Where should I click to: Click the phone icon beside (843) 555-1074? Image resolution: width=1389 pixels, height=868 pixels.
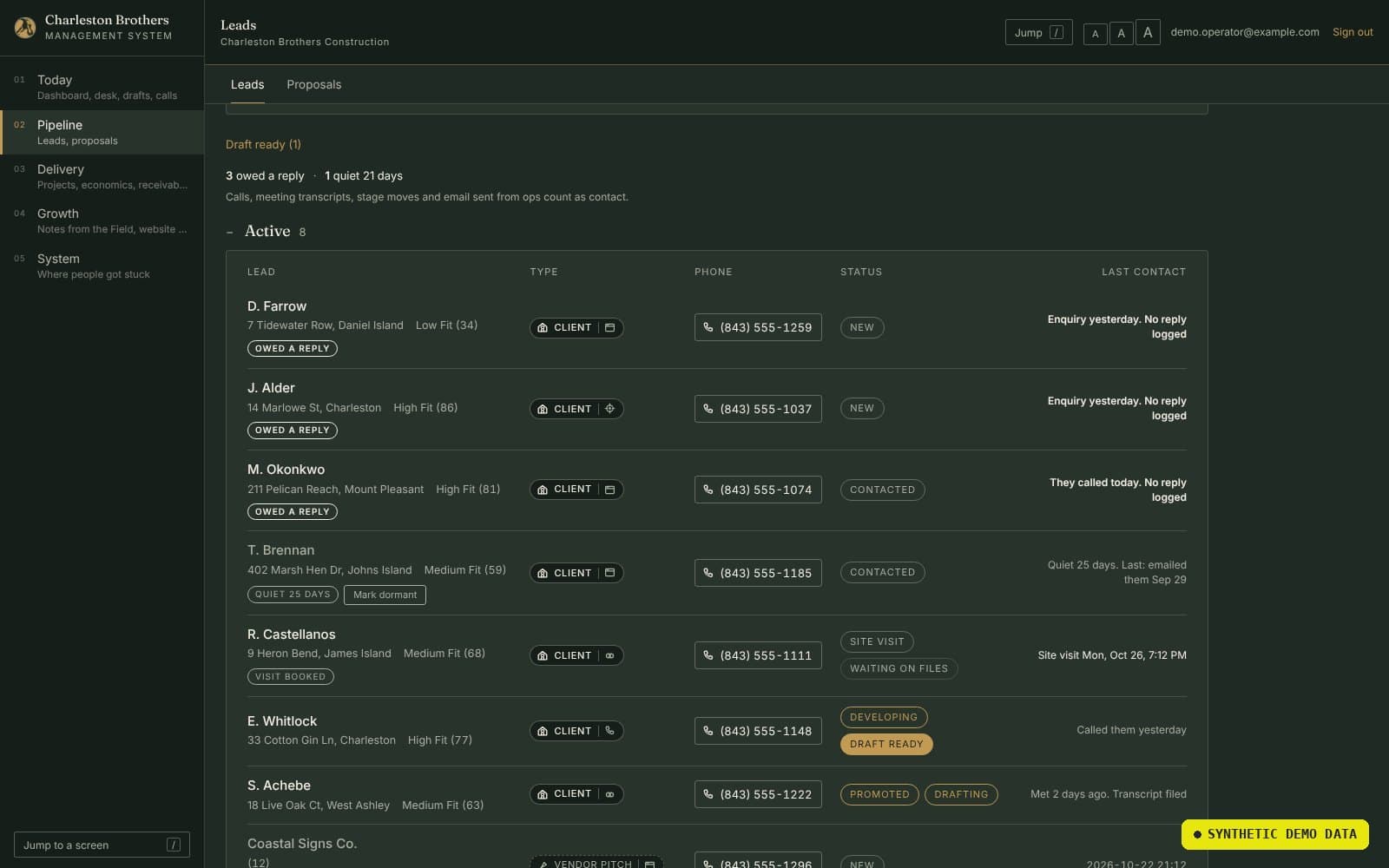pyautogui.click(x=708, y=490)
